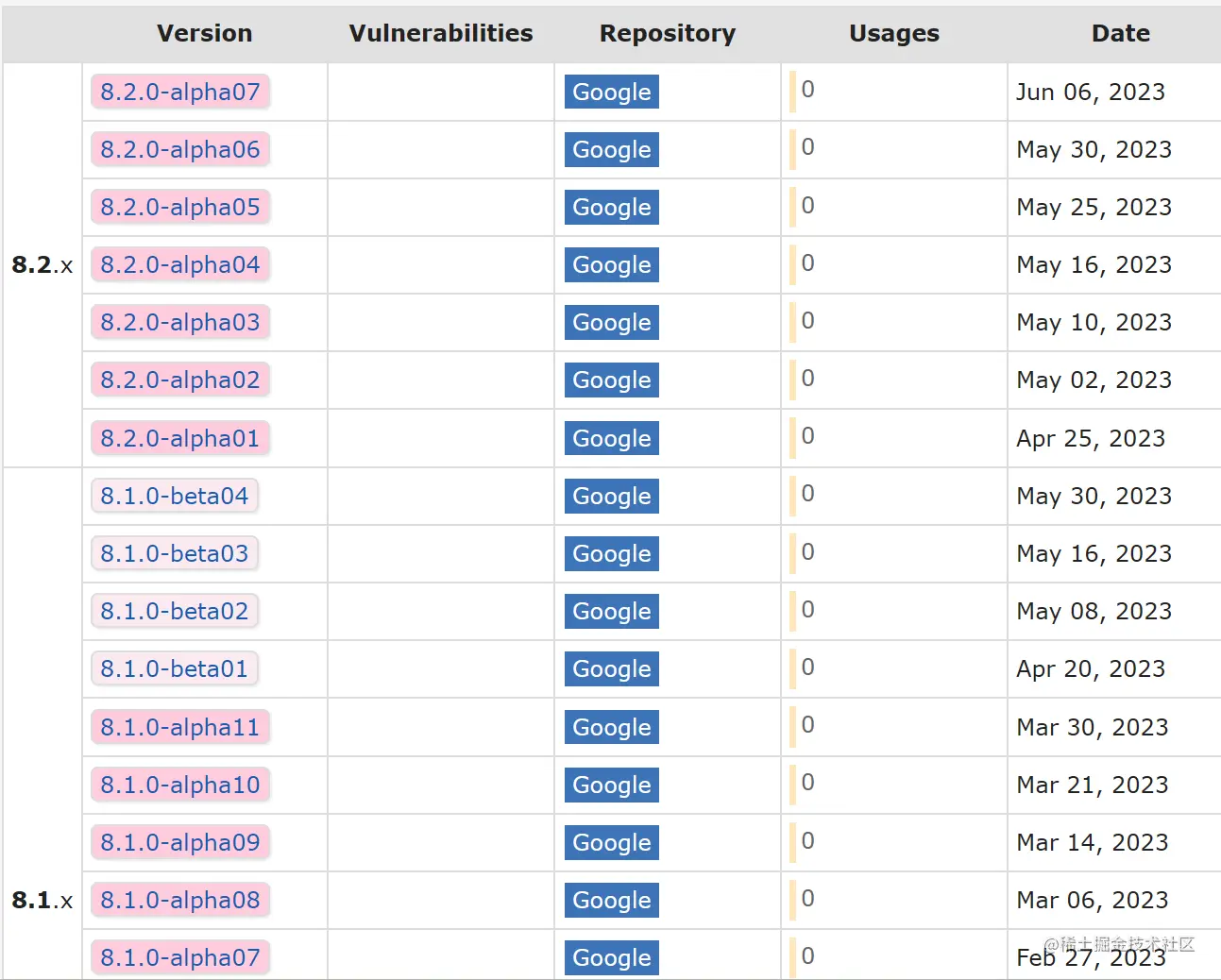The height and width of the screenshot is (980, 1221).
Task: Click date Apr 20, 2023
Action: click(x=1091, y=668)
